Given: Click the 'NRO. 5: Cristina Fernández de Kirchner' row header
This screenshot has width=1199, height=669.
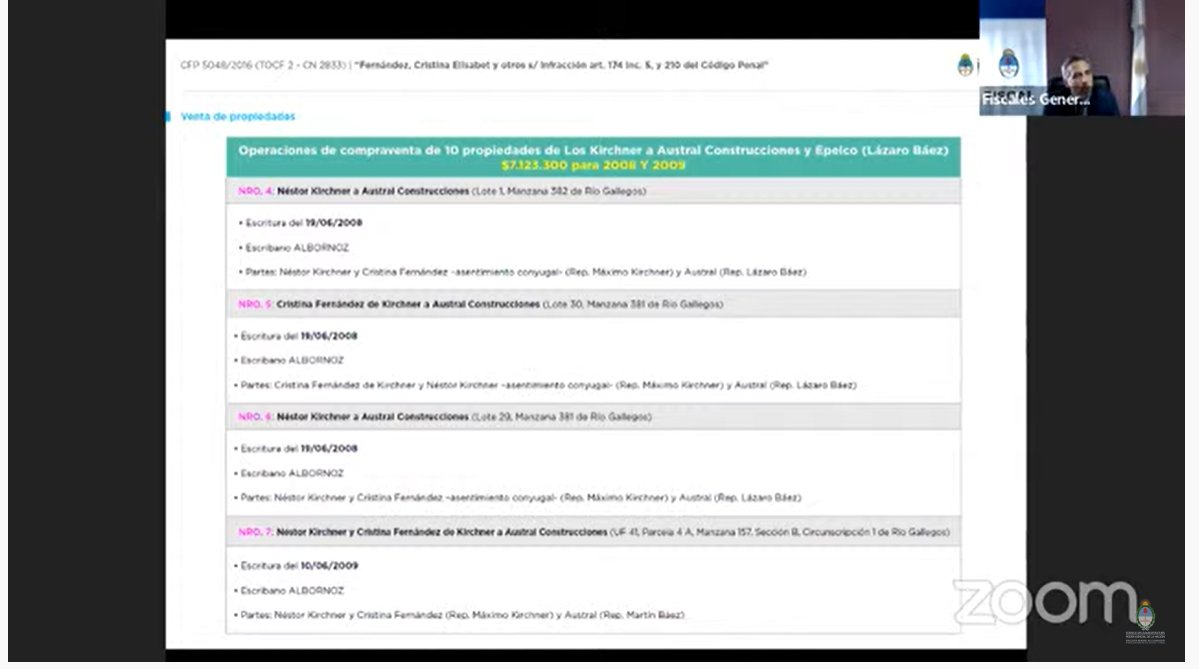Looking at the screenshot, I should (x=593, y=304).
